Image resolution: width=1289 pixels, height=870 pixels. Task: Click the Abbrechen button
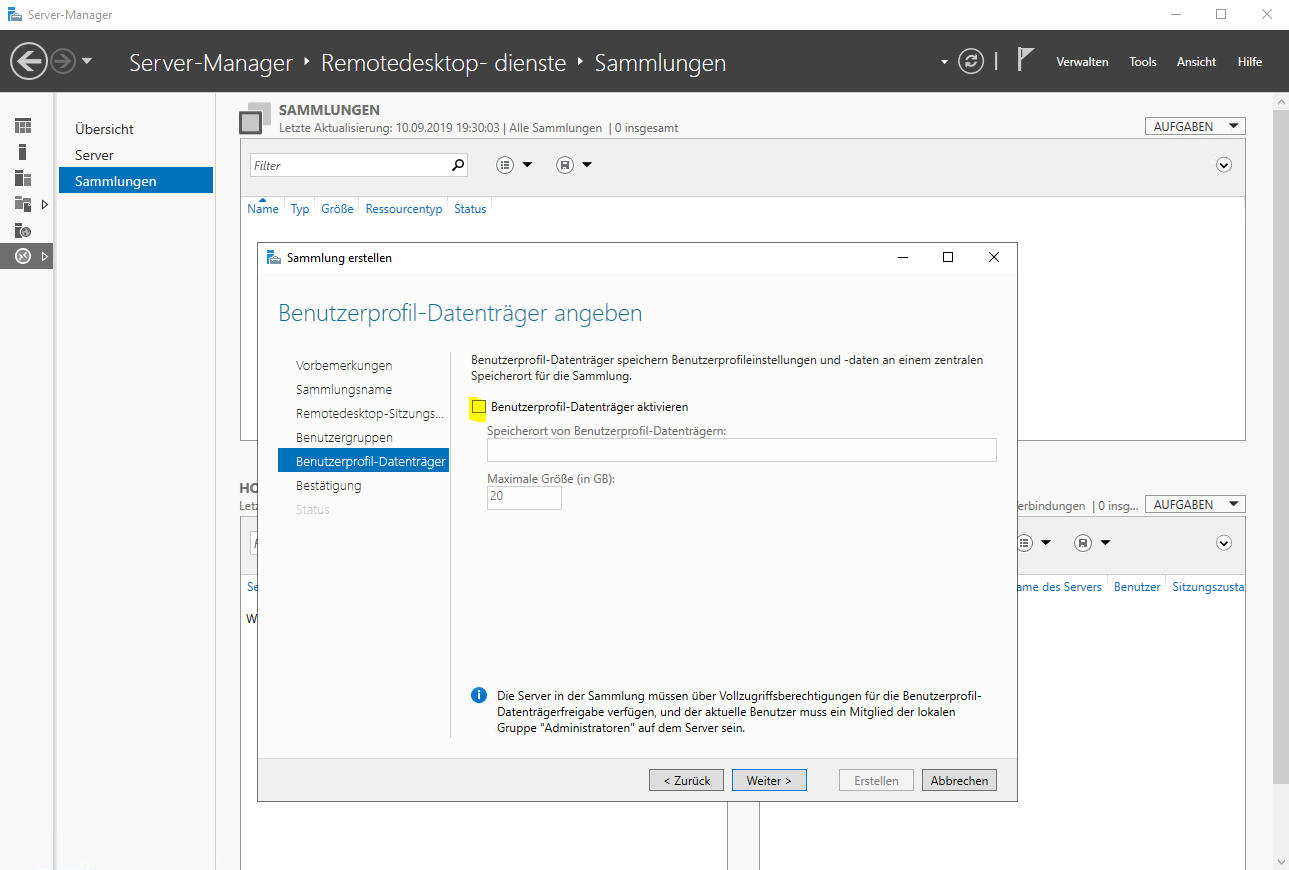click(x=959, y=780)
